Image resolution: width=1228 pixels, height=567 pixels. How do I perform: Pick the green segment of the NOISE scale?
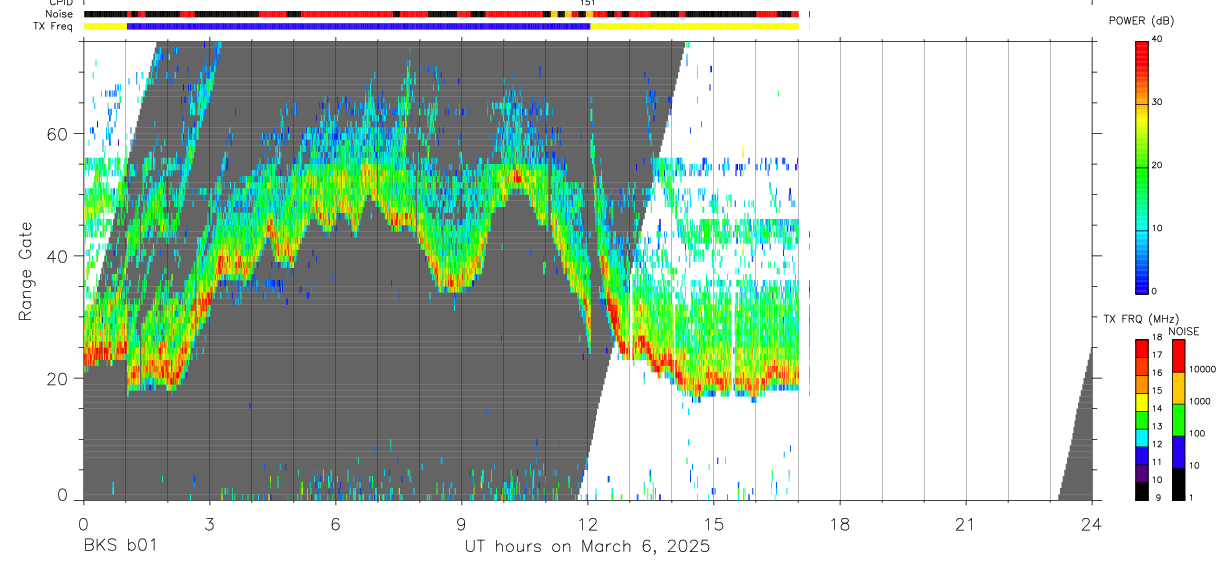coord(1179,420)
